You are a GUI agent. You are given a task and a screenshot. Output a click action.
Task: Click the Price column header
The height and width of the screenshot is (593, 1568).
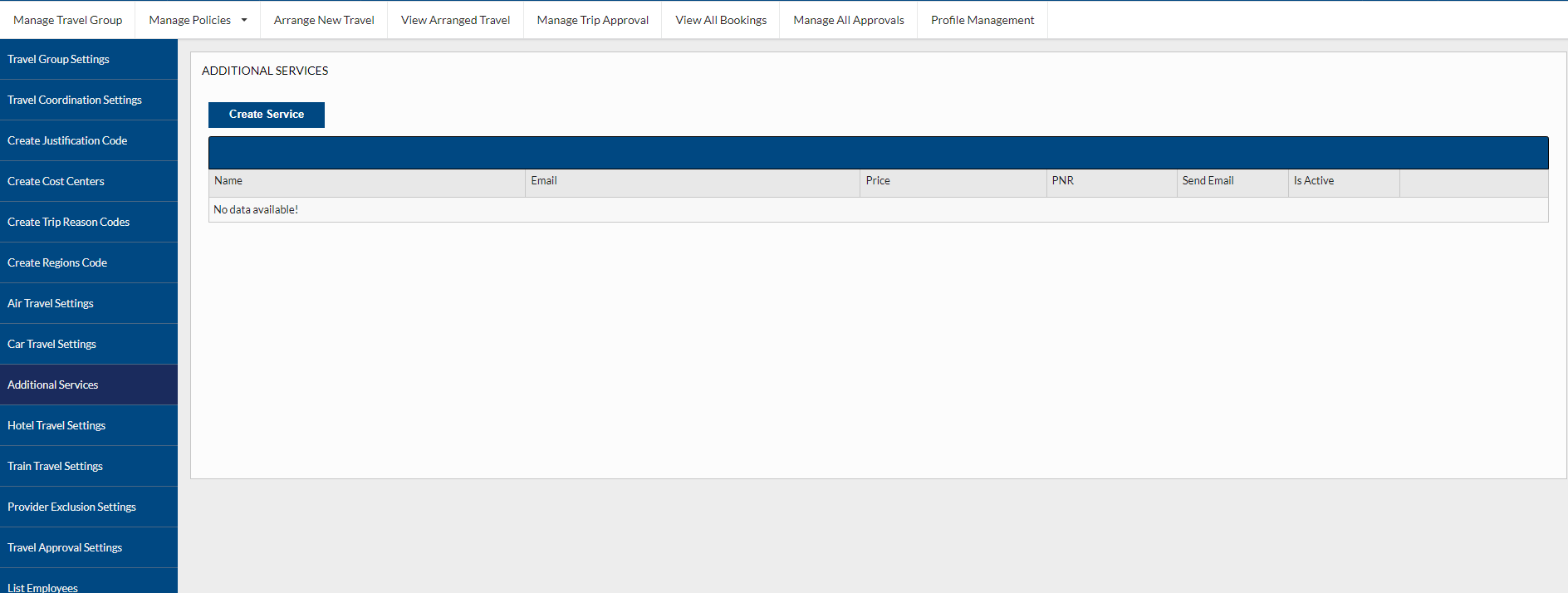point(953,183)
